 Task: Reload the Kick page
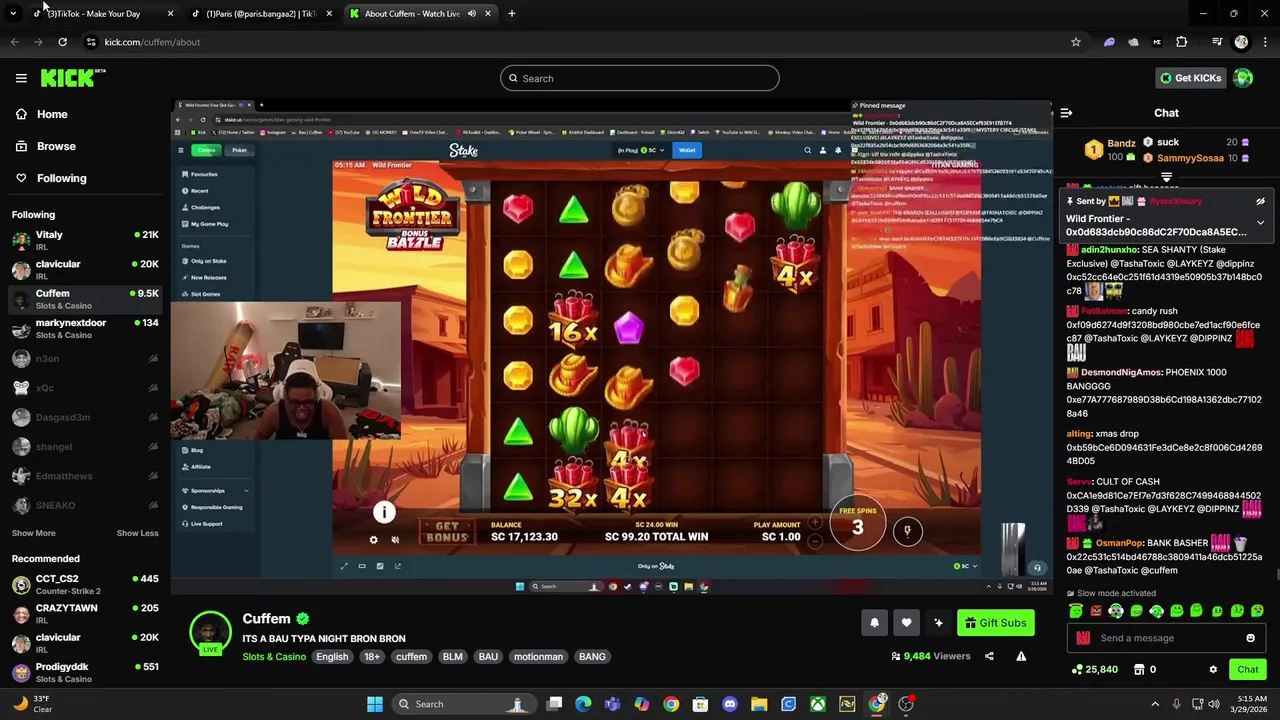click(62, 42)
